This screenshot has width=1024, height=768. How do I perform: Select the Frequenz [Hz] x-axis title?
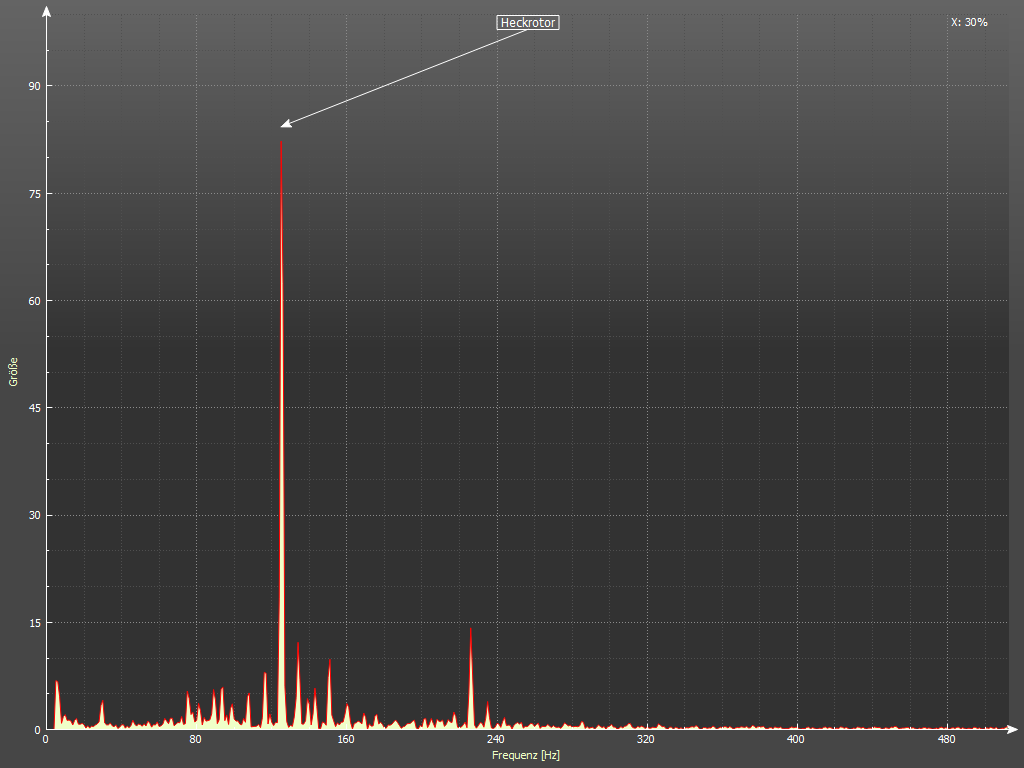pyautogui.click(x=526, y=755)
